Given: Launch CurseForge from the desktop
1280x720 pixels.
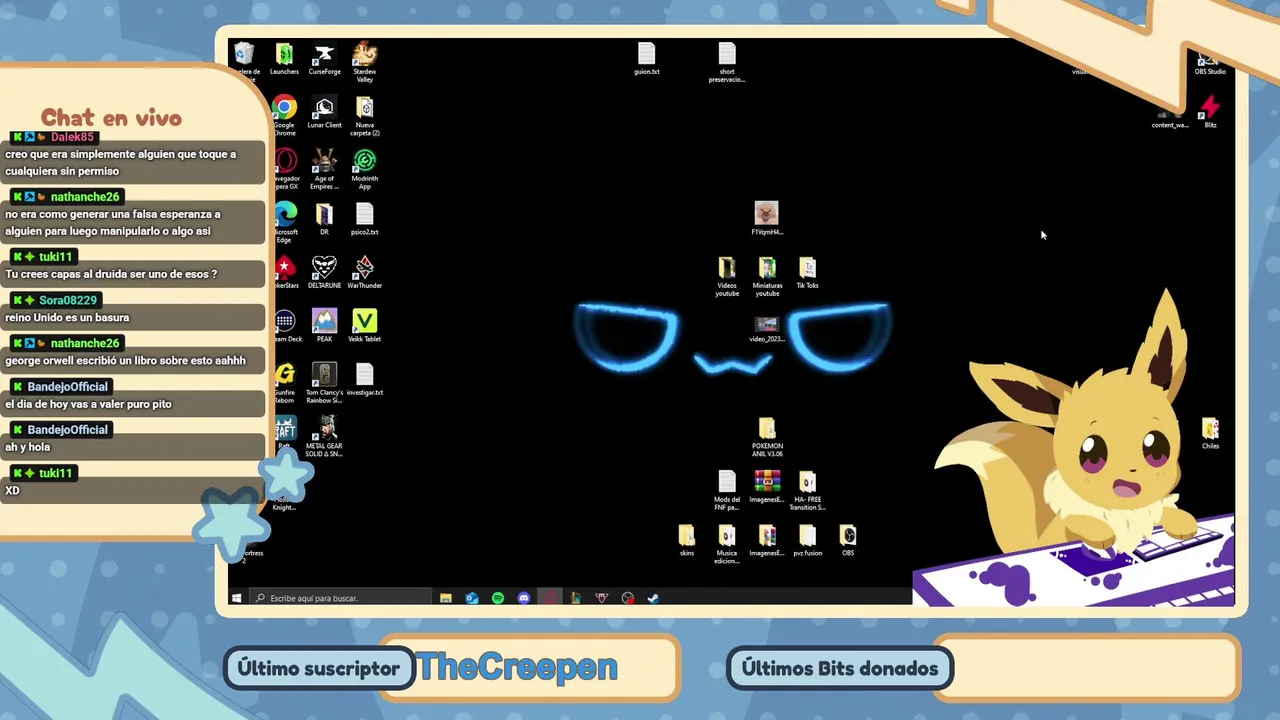Looking at the screenshot, I should tap(324, 59).
